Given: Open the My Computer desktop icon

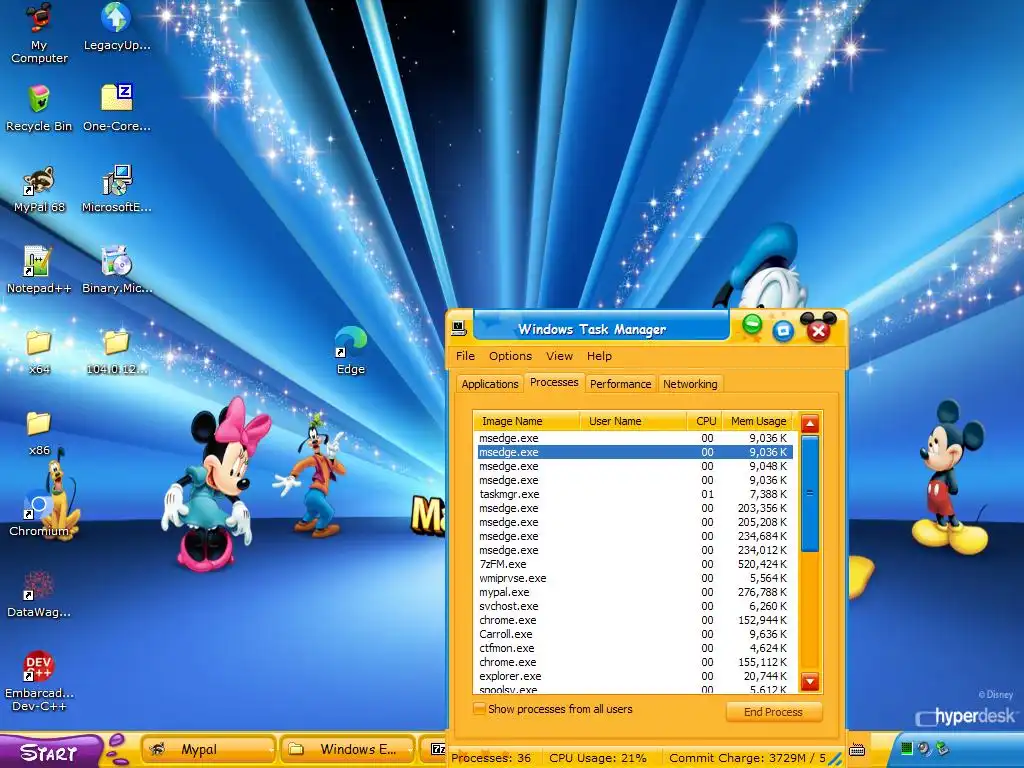Looking at the screenshot, I should pyautogui.click(x=39, y=33).
